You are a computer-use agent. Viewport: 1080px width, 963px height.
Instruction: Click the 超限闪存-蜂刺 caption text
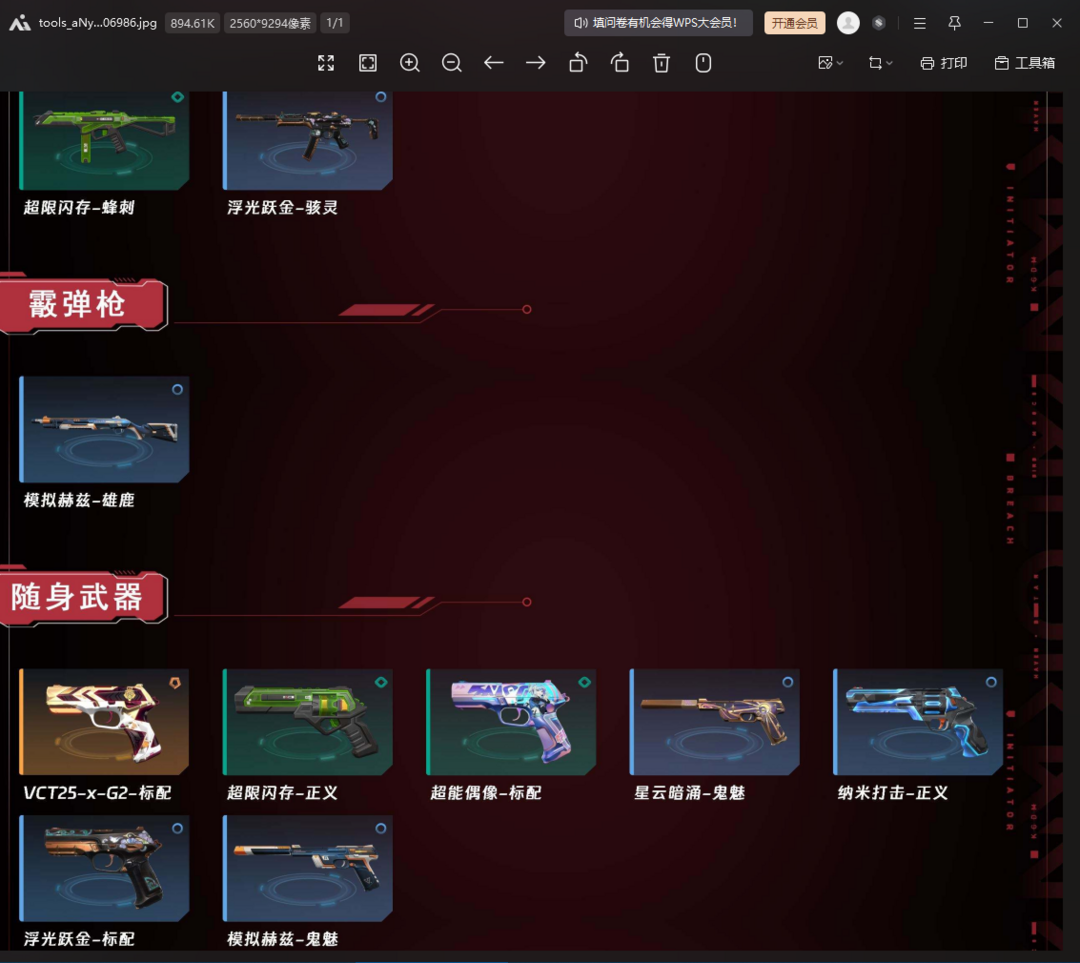coord(79,207)
